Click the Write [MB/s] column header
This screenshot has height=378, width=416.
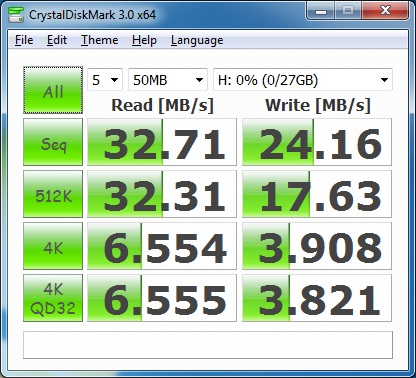[318, 106]
